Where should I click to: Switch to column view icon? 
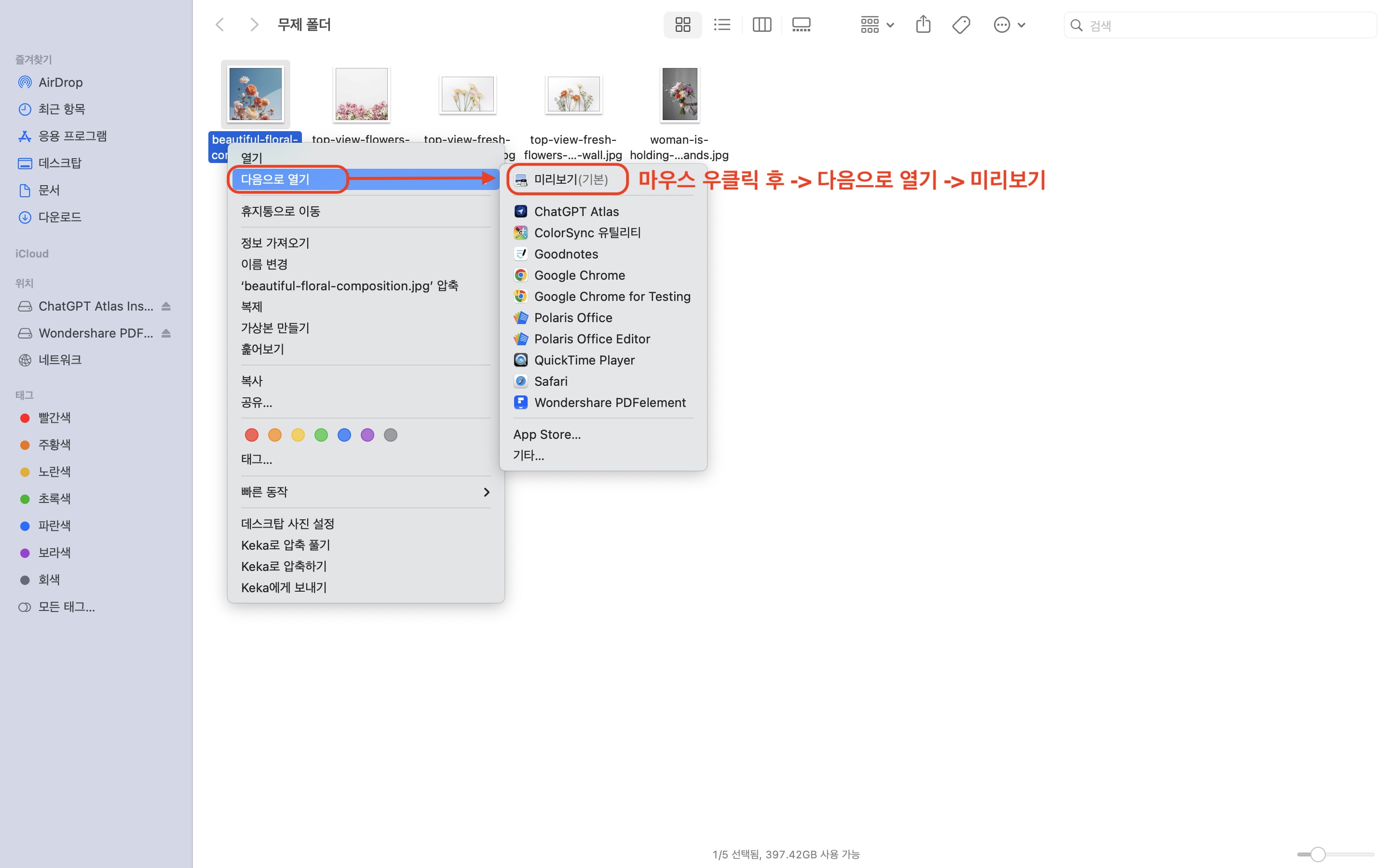pyautogui.click(x=762, y=25)
